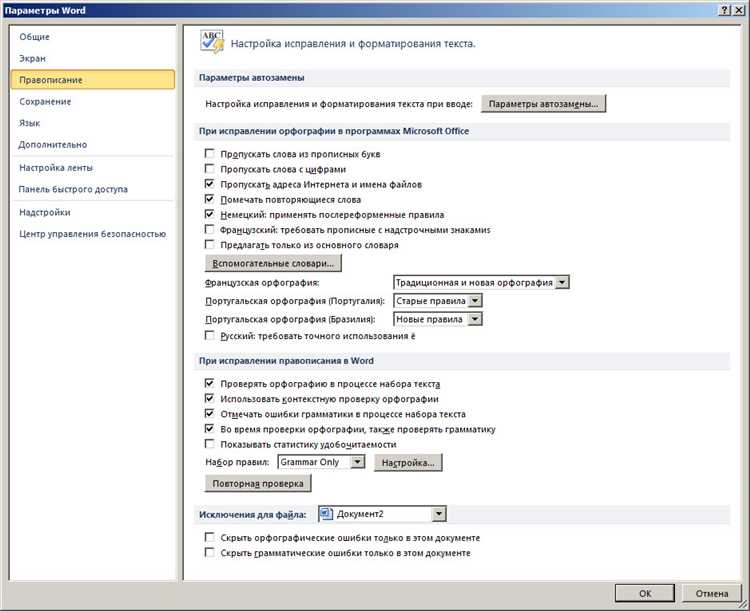Enable Русский: требовать точного использования ё
Image resolution: width=750 pixels, height=611 pixels.
[x=210, y=336]
